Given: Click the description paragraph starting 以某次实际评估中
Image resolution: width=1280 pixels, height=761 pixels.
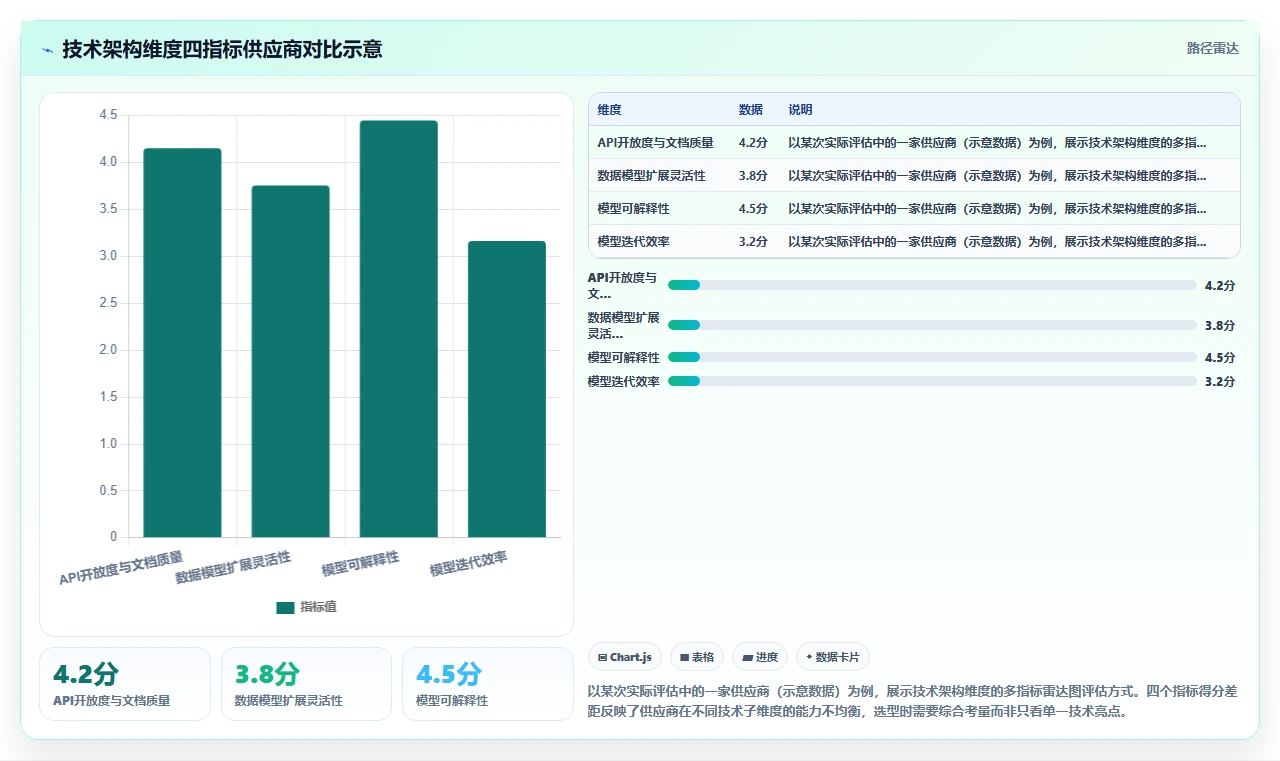Looking at the screenshot, I should coord(913,701).
